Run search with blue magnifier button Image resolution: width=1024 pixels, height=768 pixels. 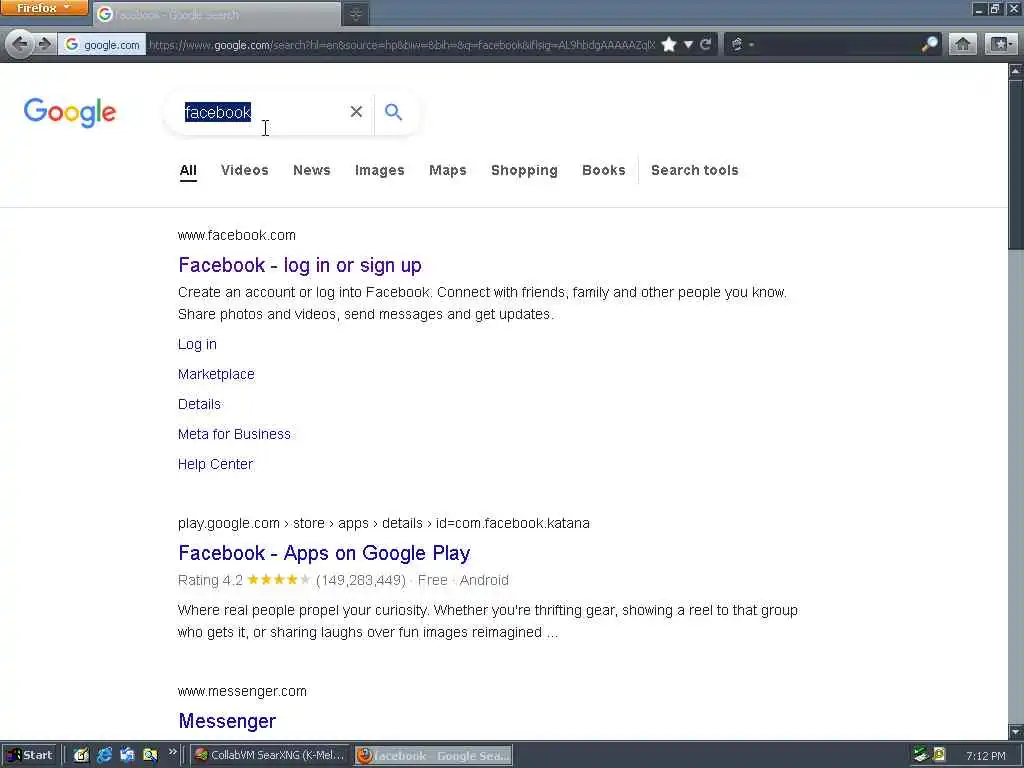393,112
